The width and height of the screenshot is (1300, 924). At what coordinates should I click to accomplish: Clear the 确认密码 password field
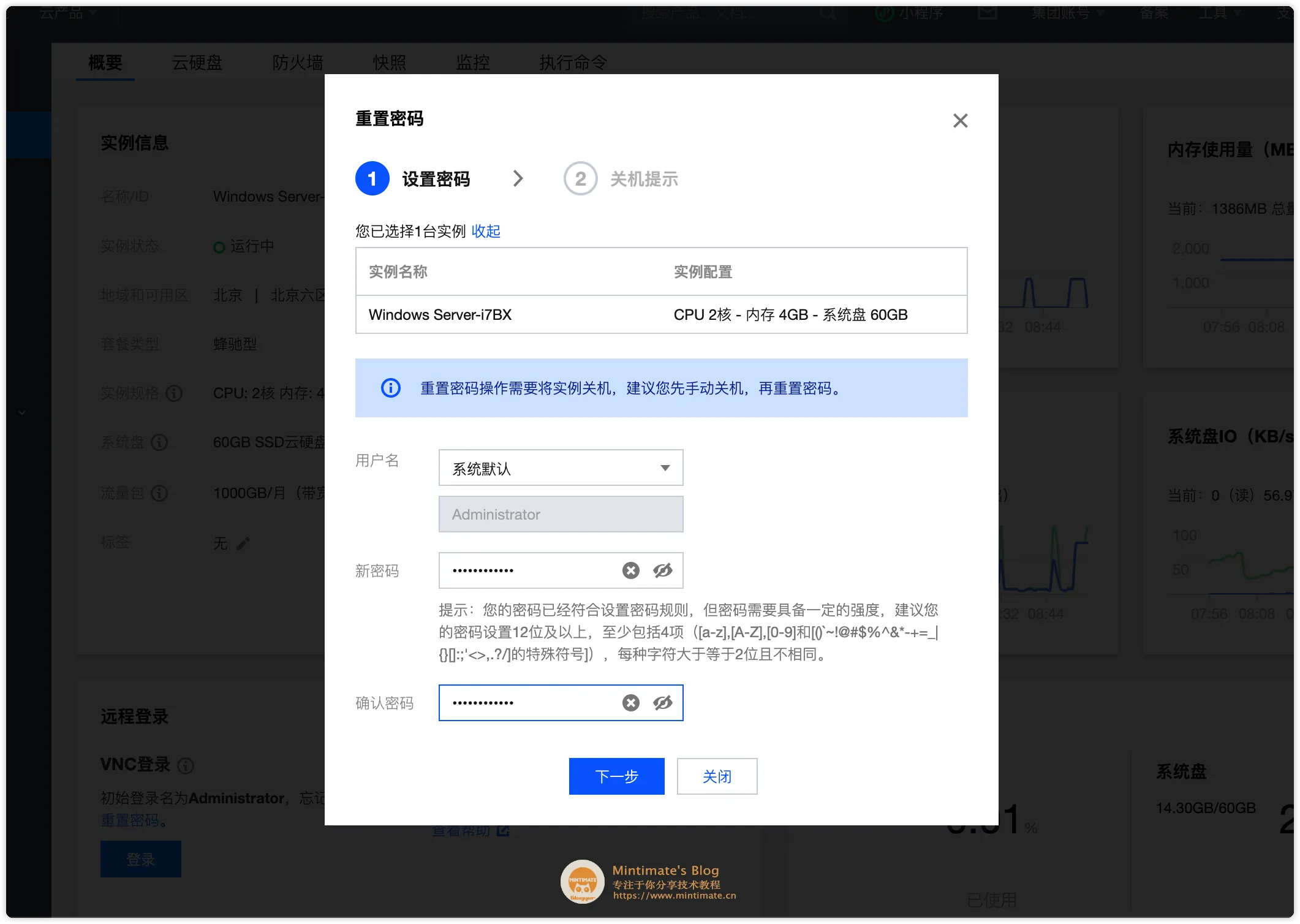tap(630, 703)
